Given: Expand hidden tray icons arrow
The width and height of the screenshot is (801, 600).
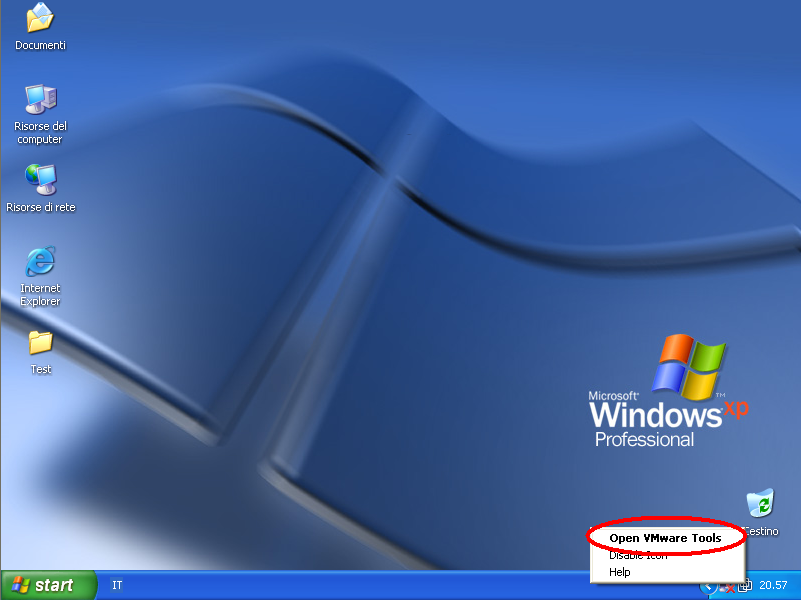Looking at the screenshot, I should 708,587.
